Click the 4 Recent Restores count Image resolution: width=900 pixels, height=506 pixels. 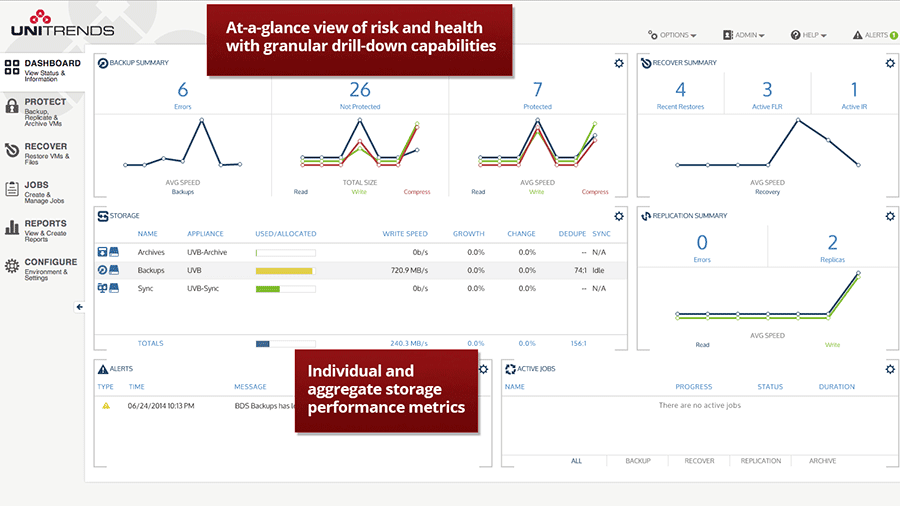[680, 89]
